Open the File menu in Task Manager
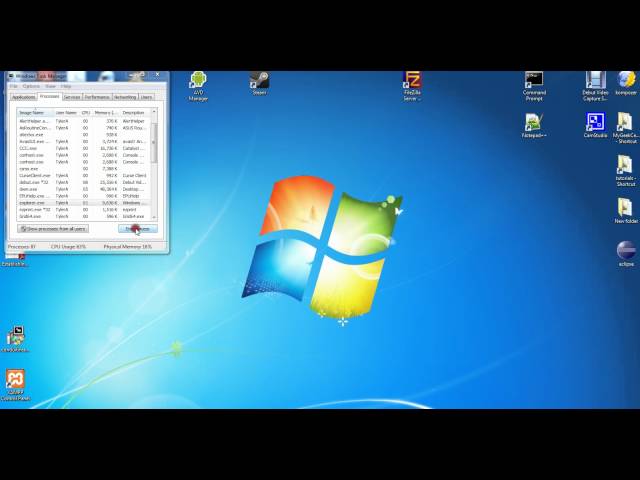This screenshot has width=640, height=480. click(13, 86)
